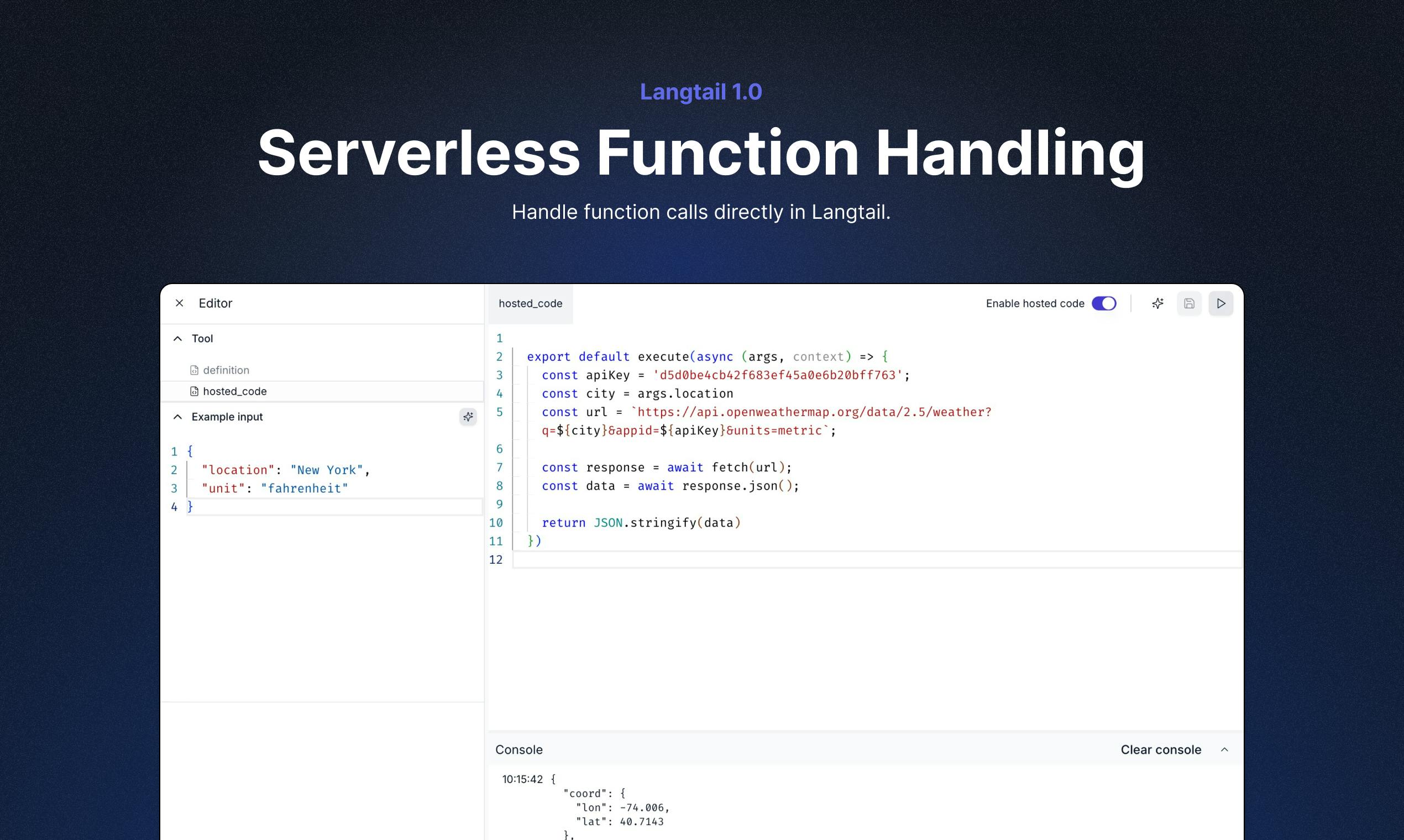Viewport: 1404px width, 840px height.
Task: Click the save disk icon
Action: pos(1189,303)
